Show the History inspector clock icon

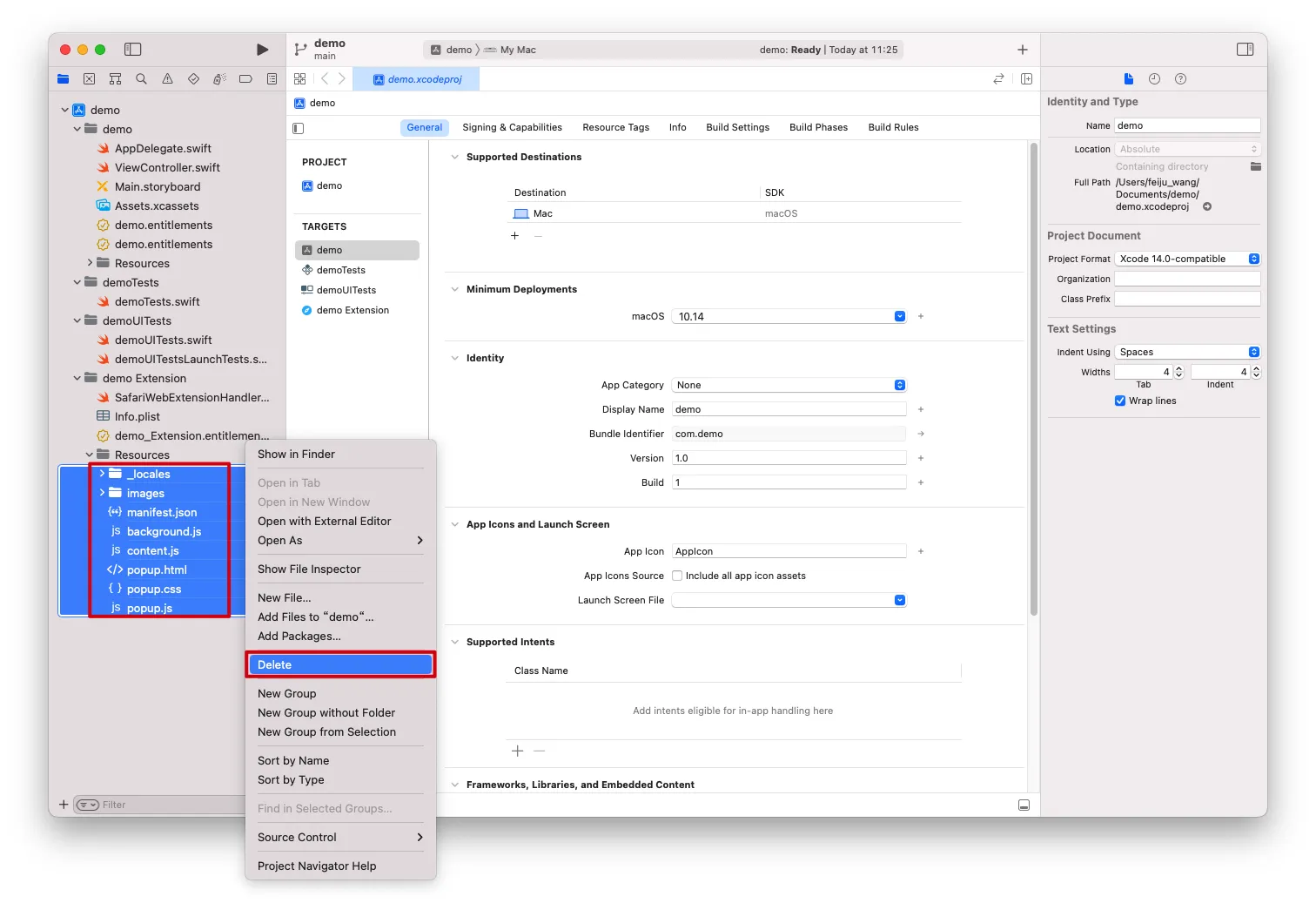pyautogui.click(x=1154, y=79)
